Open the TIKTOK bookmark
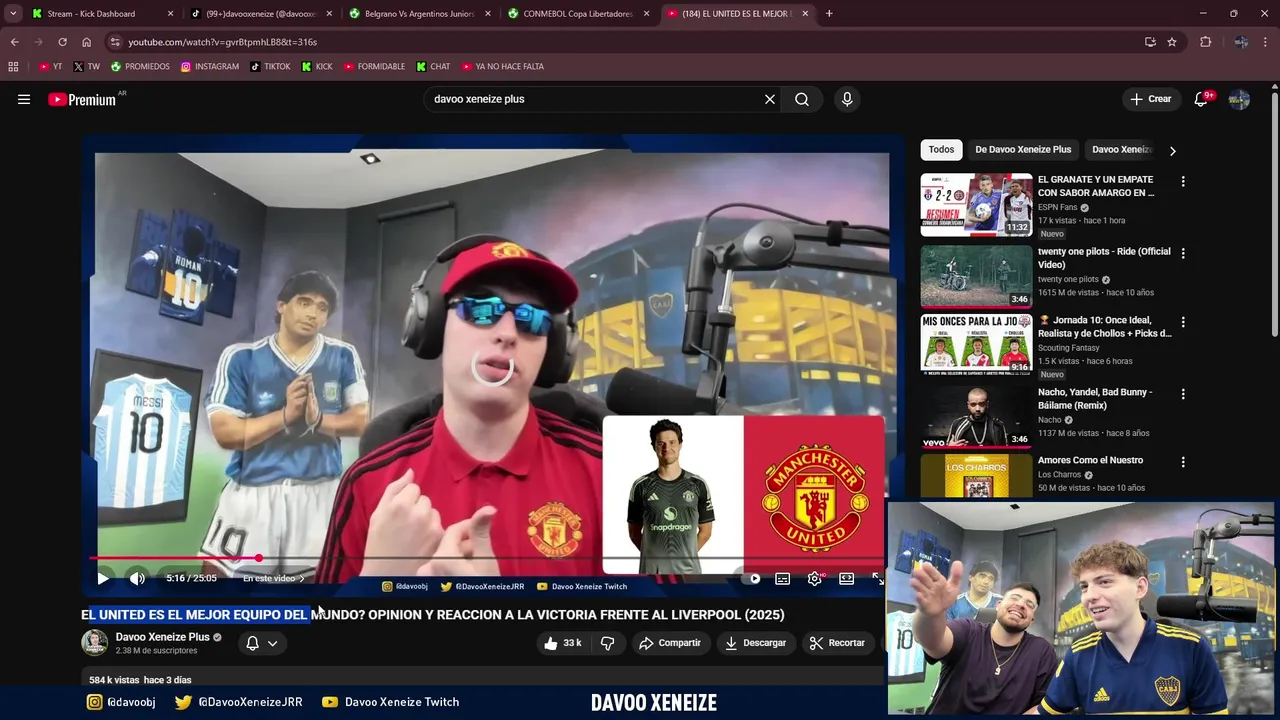The image size is (1280, 720). tap(270, 67)
